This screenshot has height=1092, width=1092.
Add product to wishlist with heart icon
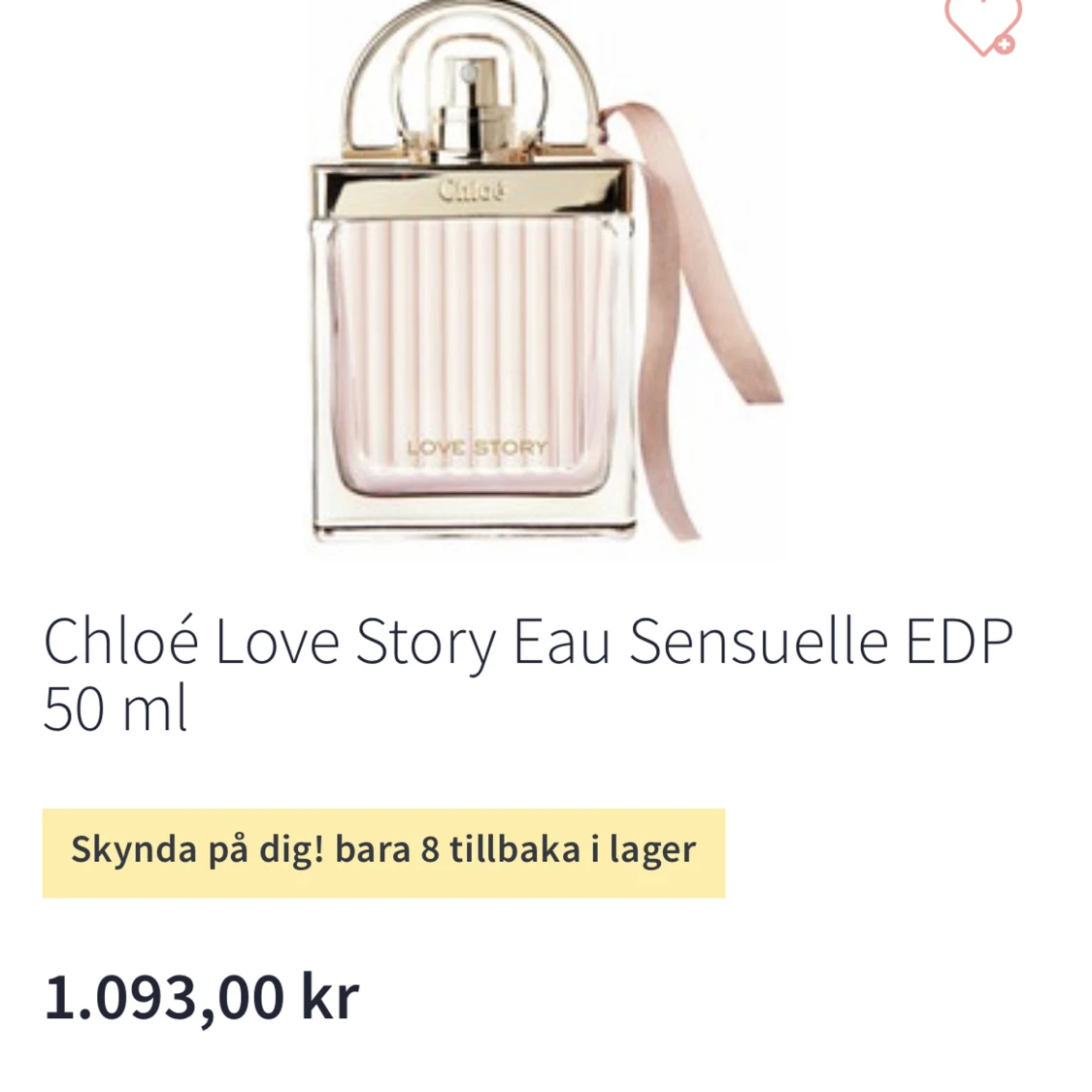click(x=982, y=26)
